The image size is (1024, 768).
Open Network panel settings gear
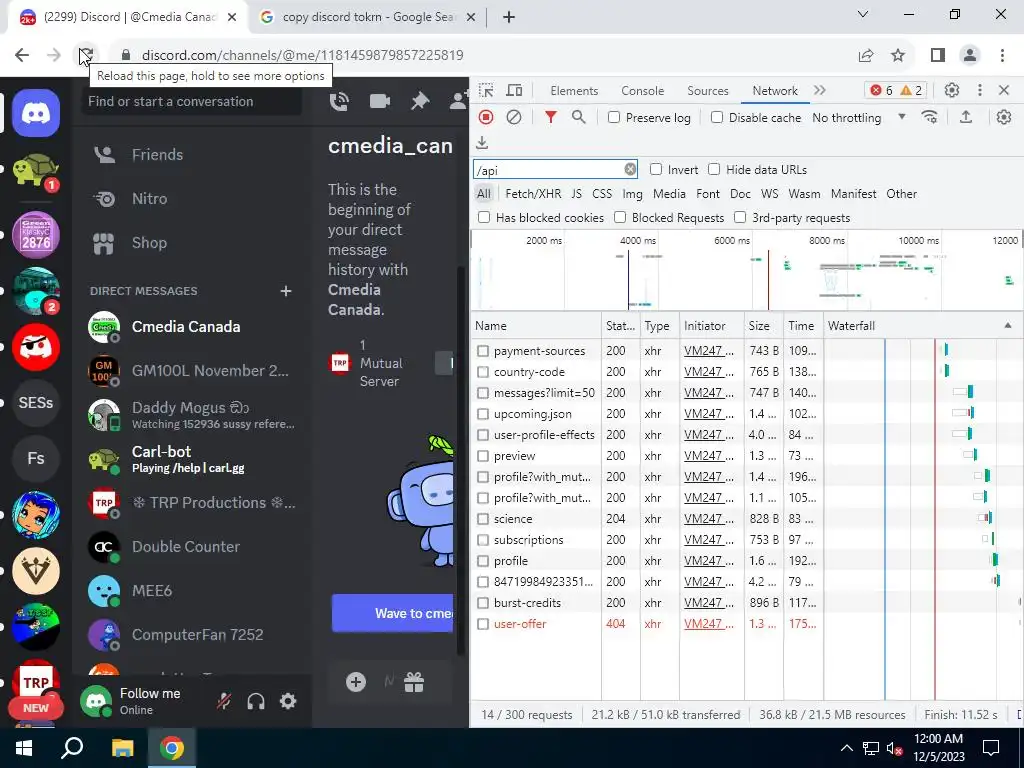pos(1004,117)
